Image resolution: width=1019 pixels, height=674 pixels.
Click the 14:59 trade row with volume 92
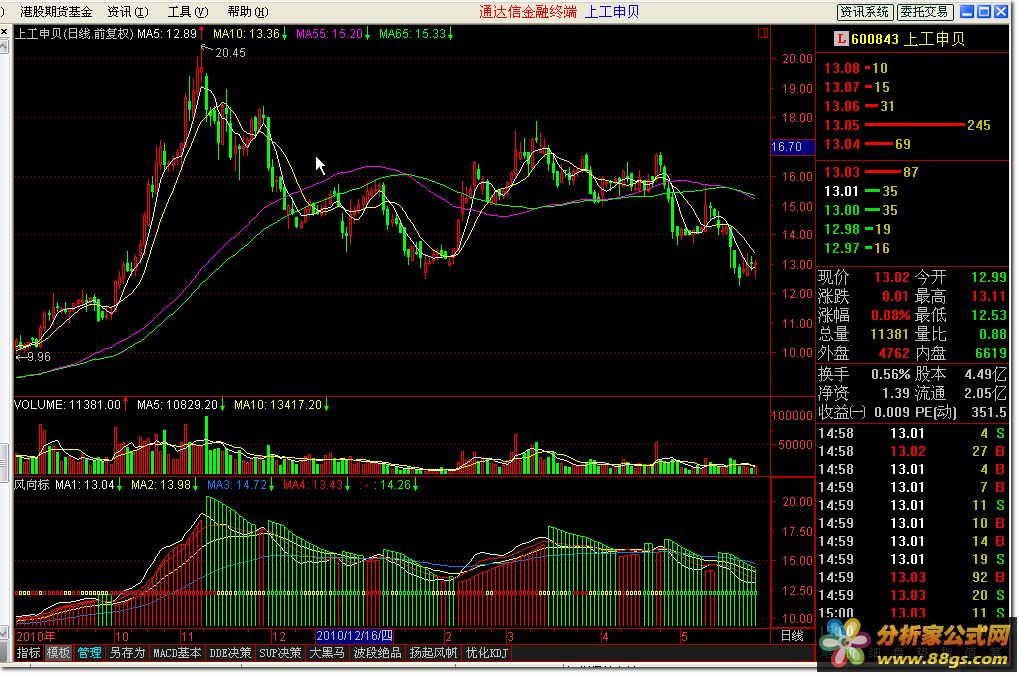pyautogui.click(x=913, y=577)
